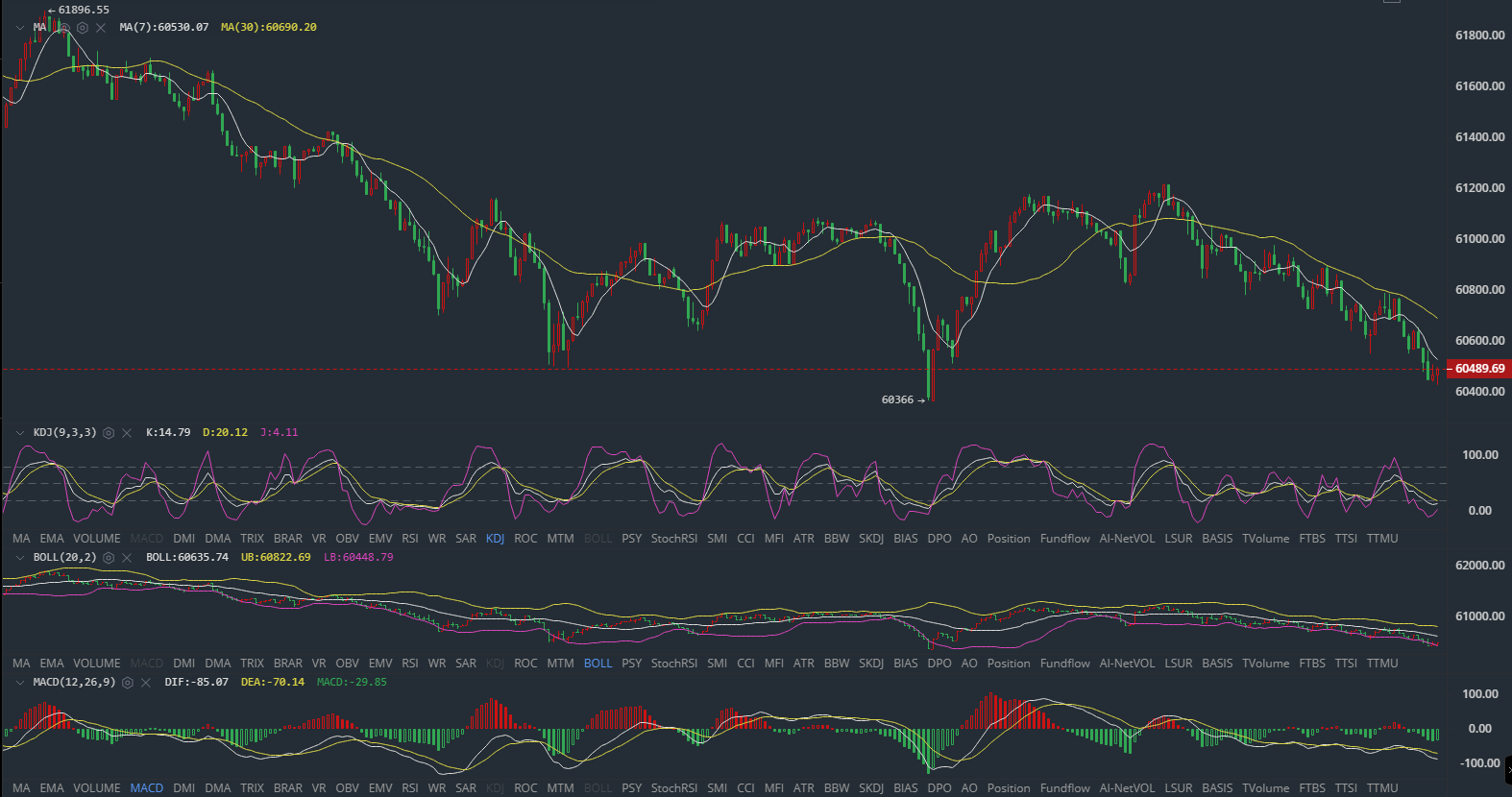
Task: Select MFI in the BOLL panel's indicator row
Action: 774,664
